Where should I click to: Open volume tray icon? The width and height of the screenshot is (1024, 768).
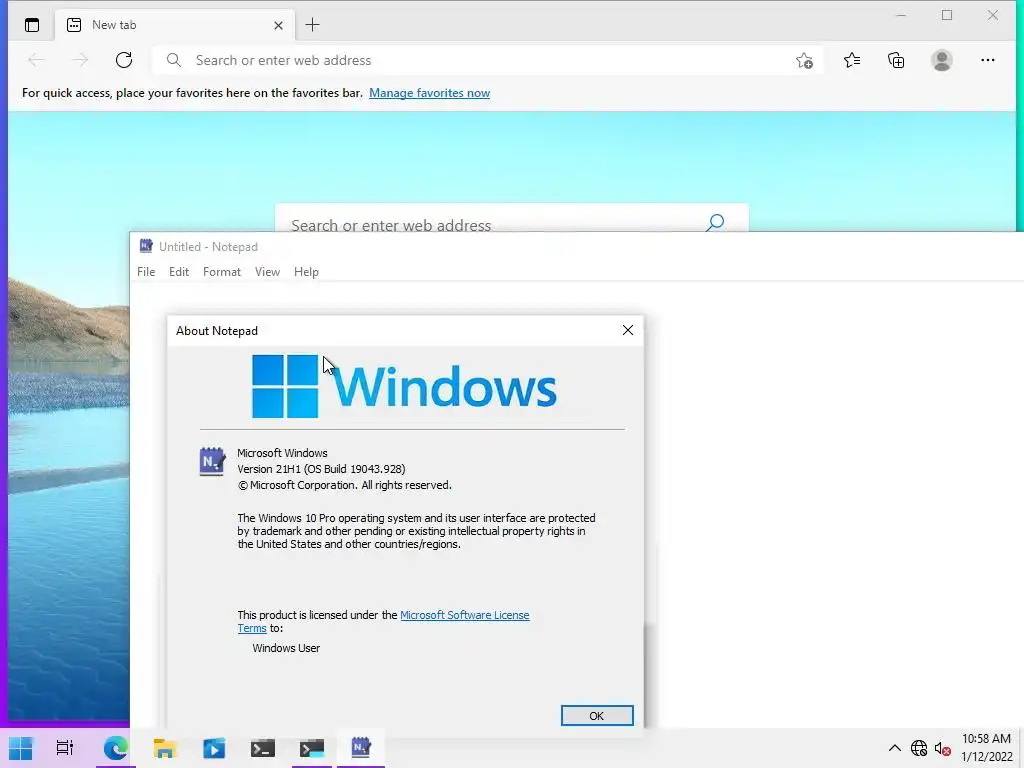click(942, 748)
